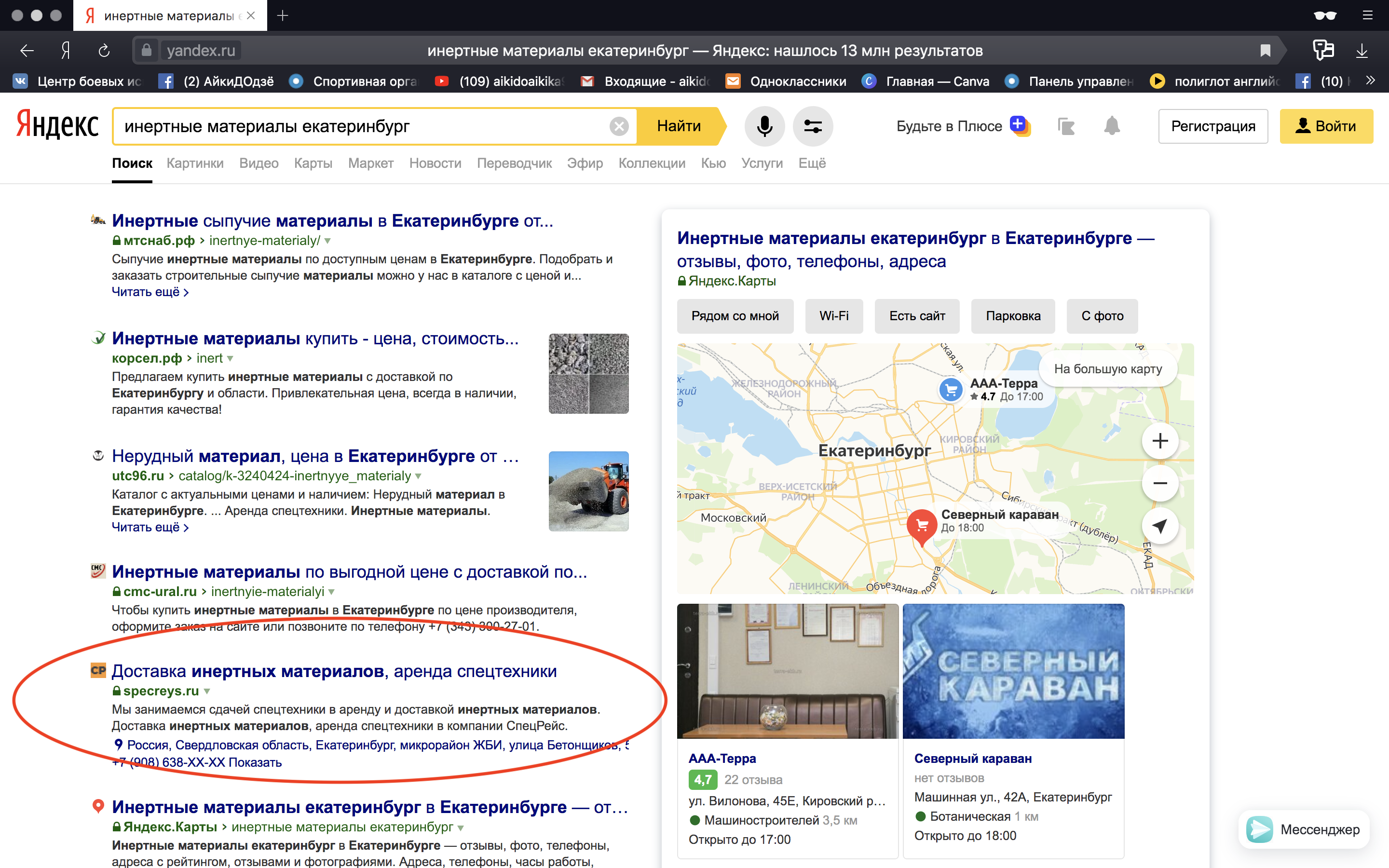
Task: Enable the С фото filter
Action: tap(1102, 316)
